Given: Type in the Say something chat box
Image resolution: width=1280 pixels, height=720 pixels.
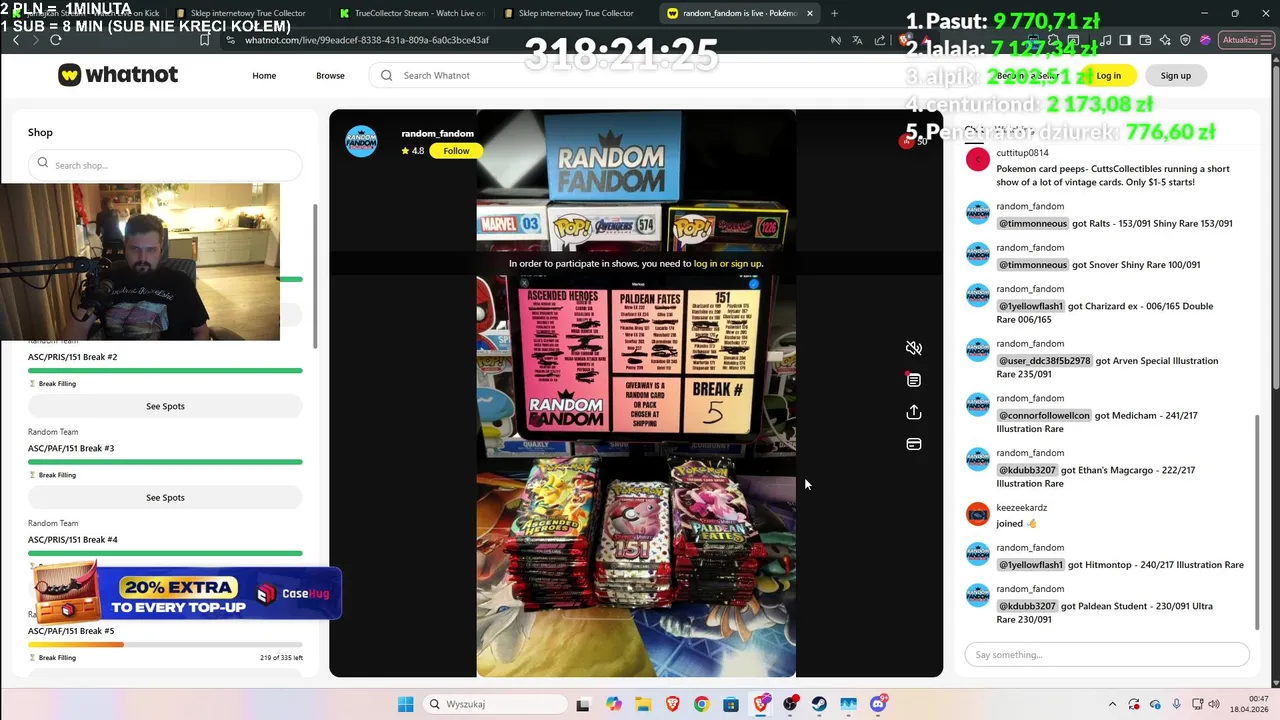Looking at the screenshot, I should pos(1107,655).
